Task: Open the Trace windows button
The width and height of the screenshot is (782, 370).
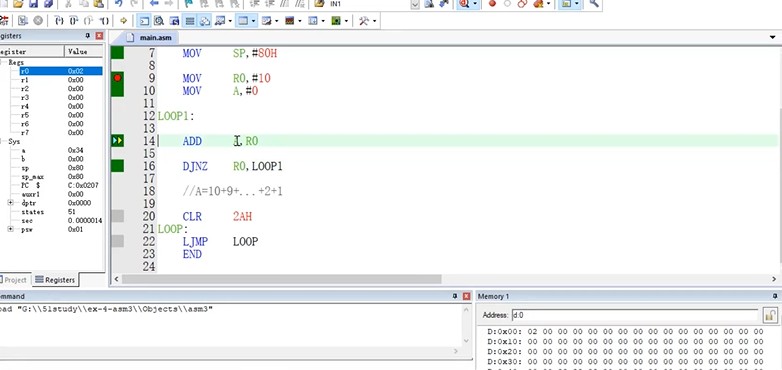Action: point(313,20)
